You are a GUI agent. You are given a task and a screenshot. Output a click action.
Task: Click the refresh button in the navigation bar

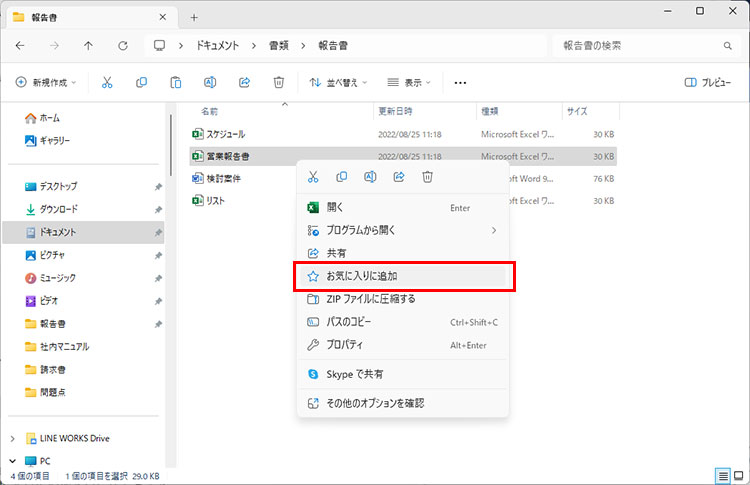tap(122, 46)
